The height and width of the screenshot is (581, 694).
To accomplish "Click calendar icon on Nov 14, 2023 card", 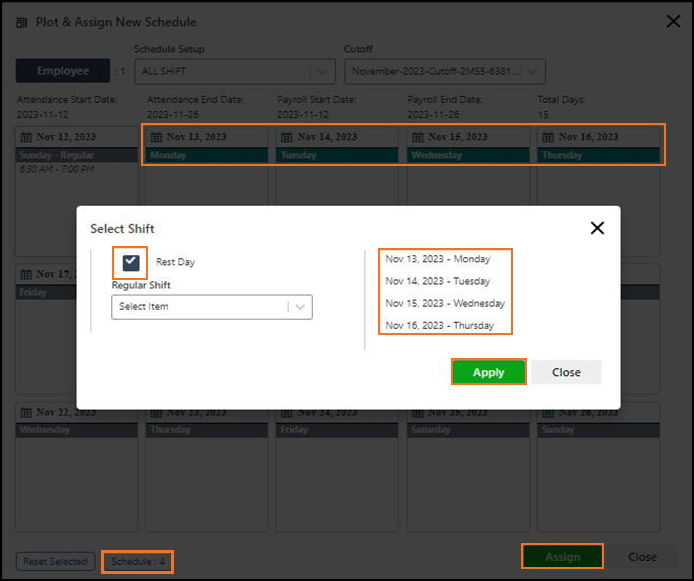I will pos(287,137).
